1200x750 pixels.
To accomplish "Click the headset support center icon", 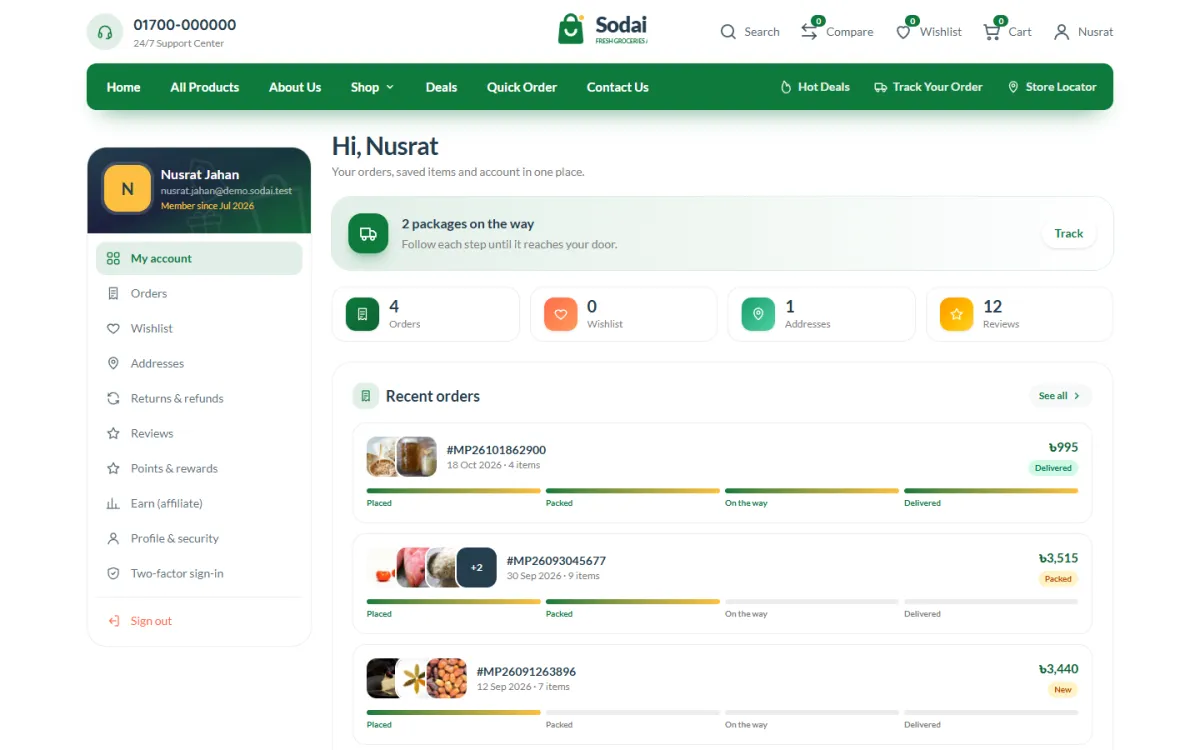I will (x=104, y=32).
